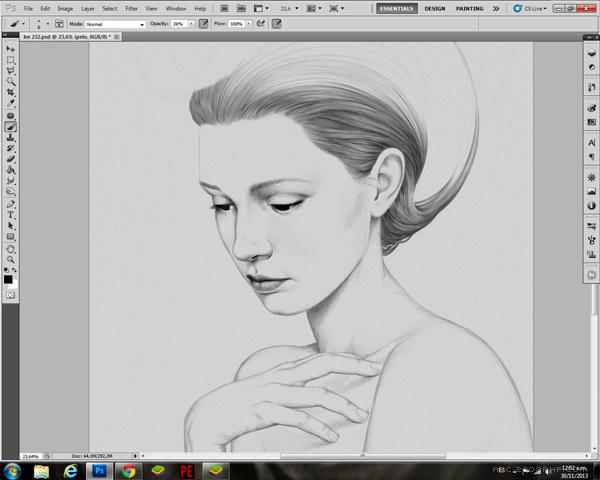
Task: Toggle tablet pressure for opacity
Action: (x=204, y=22)
